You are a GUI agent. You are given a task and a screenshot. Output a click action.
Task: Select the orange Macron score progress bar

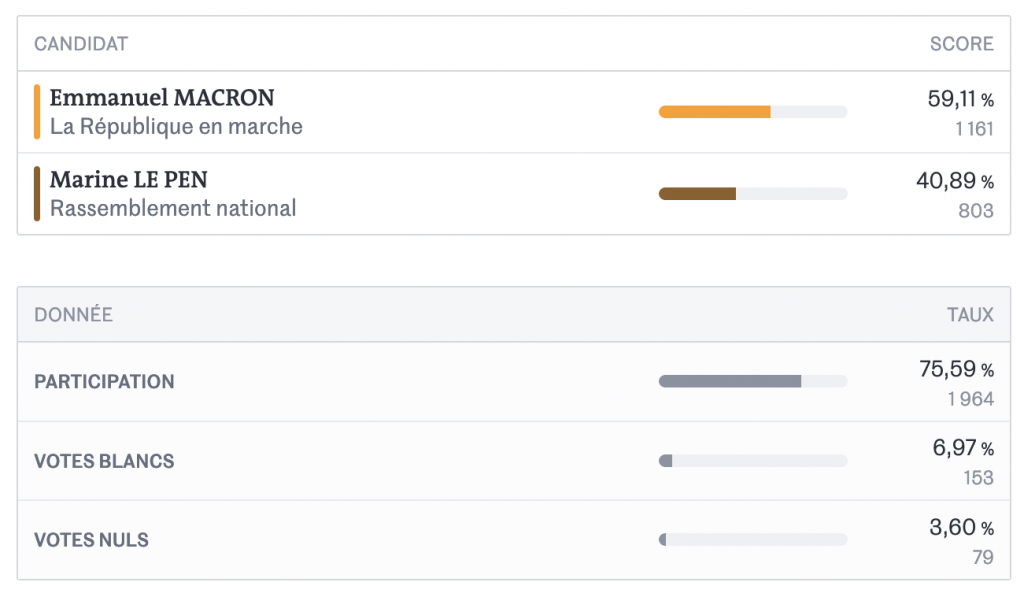(753, 112)
